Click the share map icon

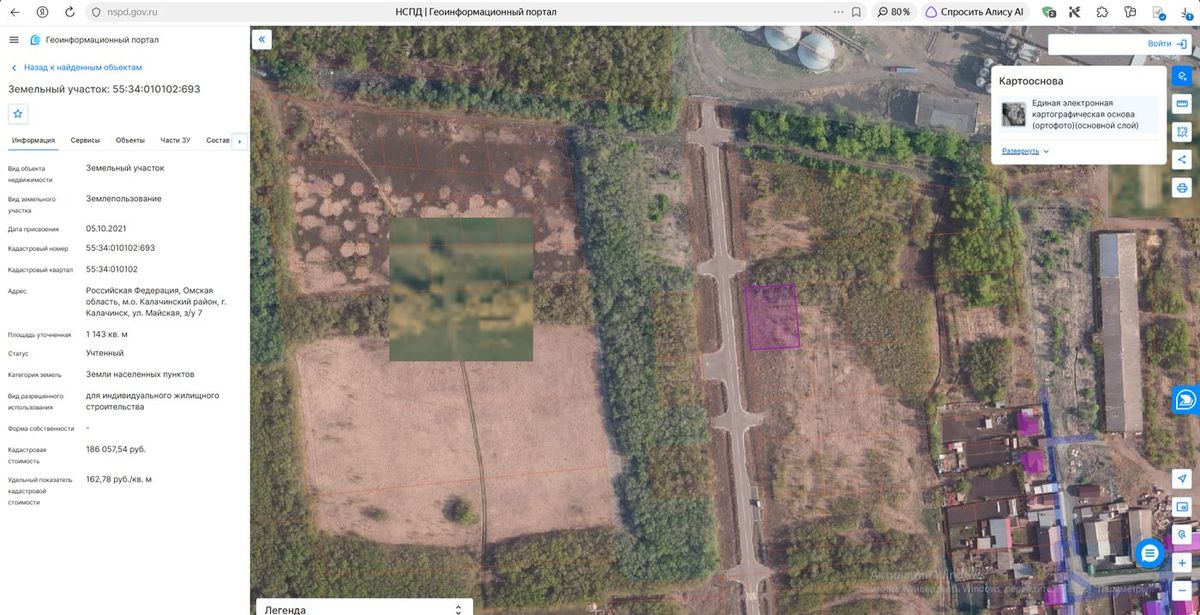[1182, 159]
